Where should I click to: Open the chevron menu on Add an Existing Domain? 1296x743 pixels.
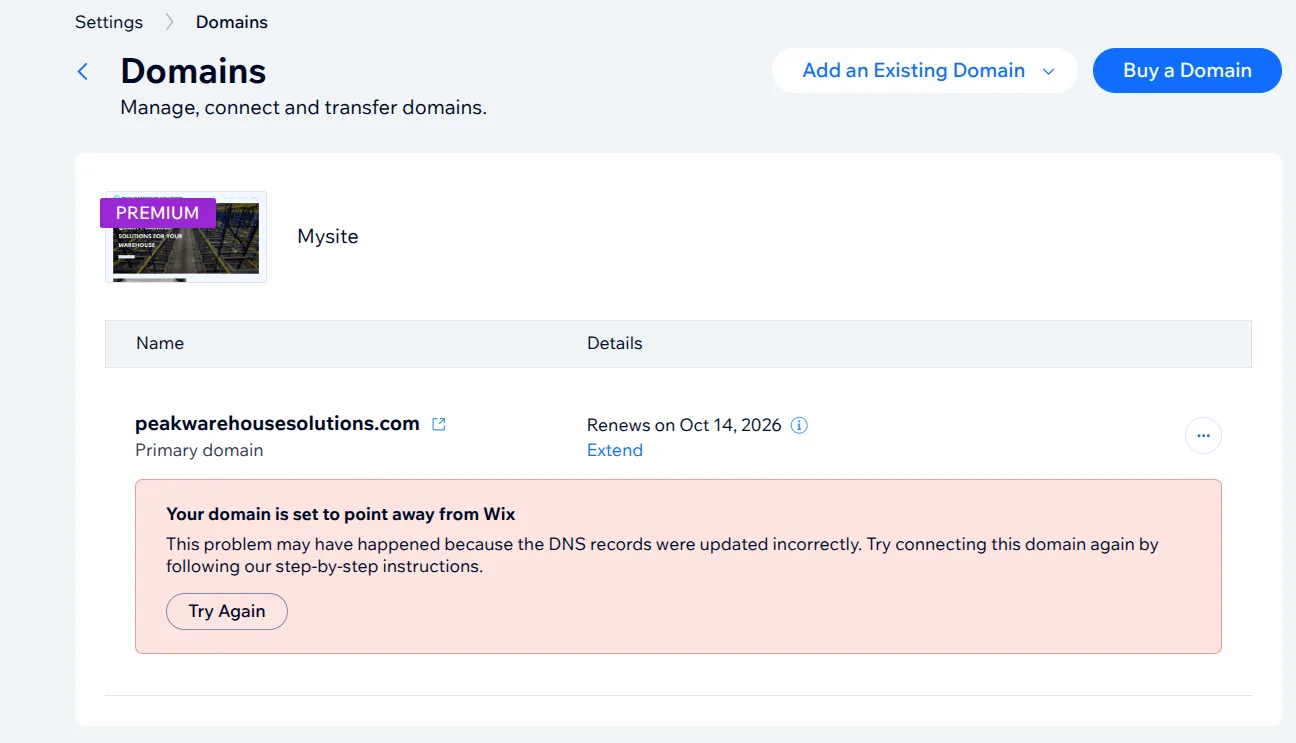1047,71
